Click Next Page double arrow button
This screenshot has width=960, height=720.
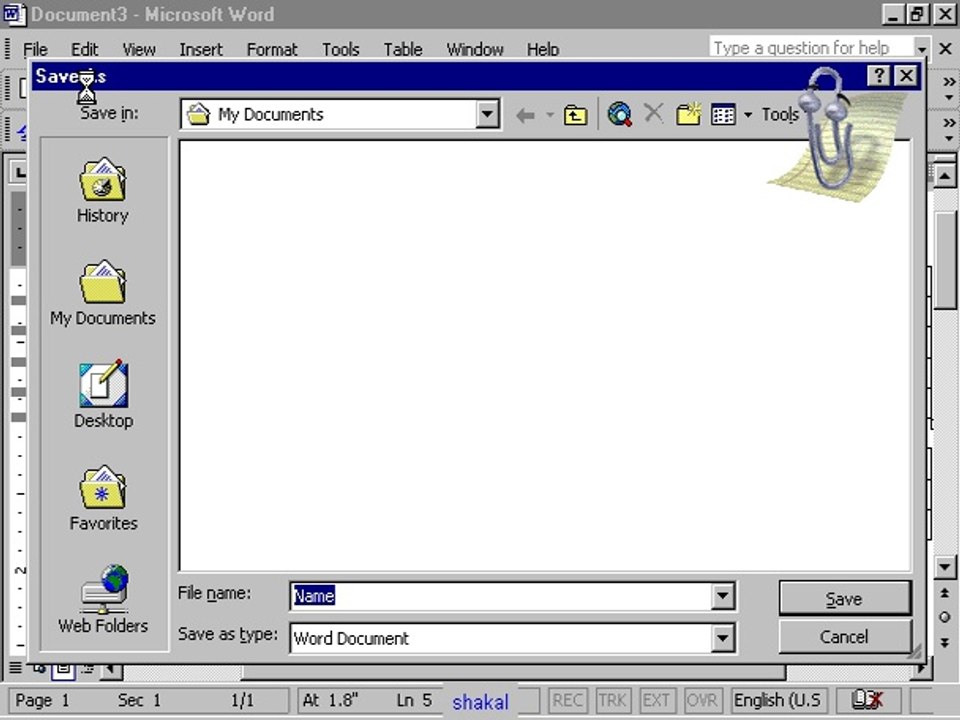[x=945, y=642]
